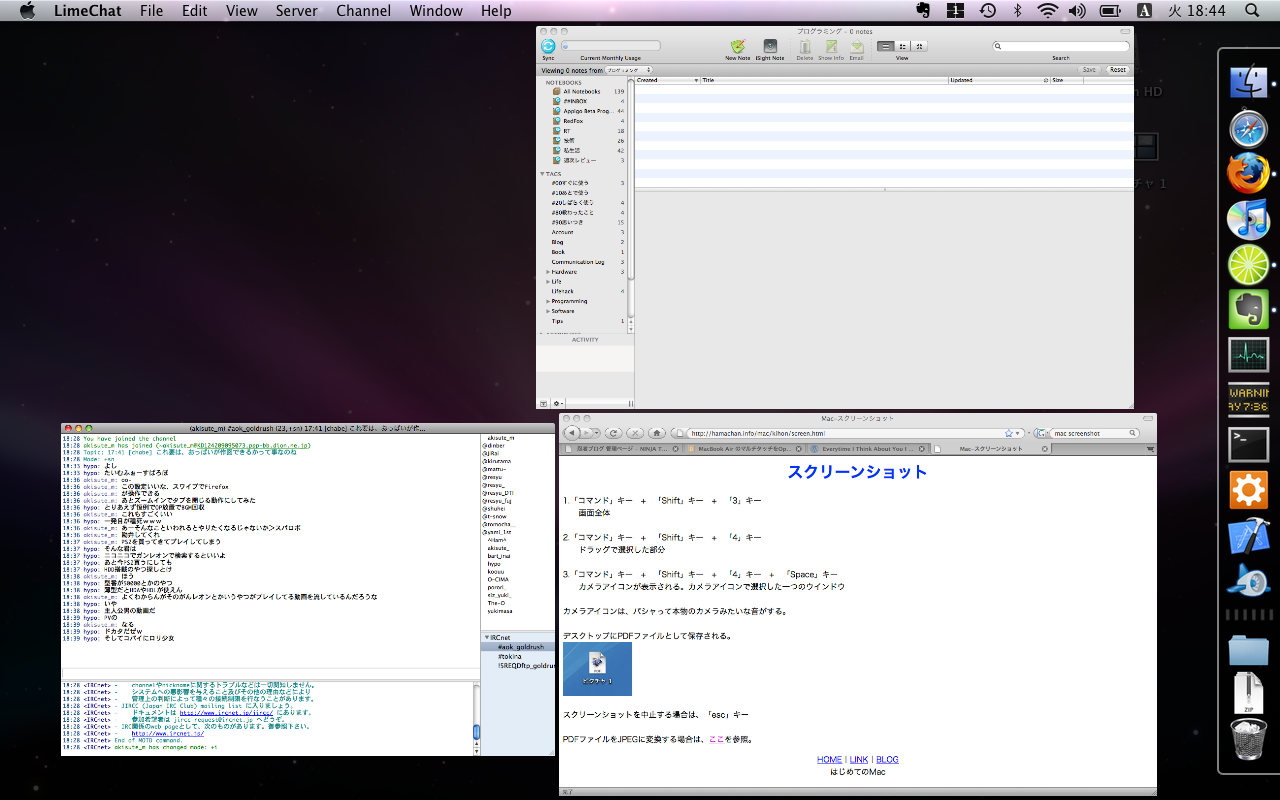
Task: Collapse the TAGS section in Evernote sidebar
Action: pyautogui.click(x=543, y=174)
